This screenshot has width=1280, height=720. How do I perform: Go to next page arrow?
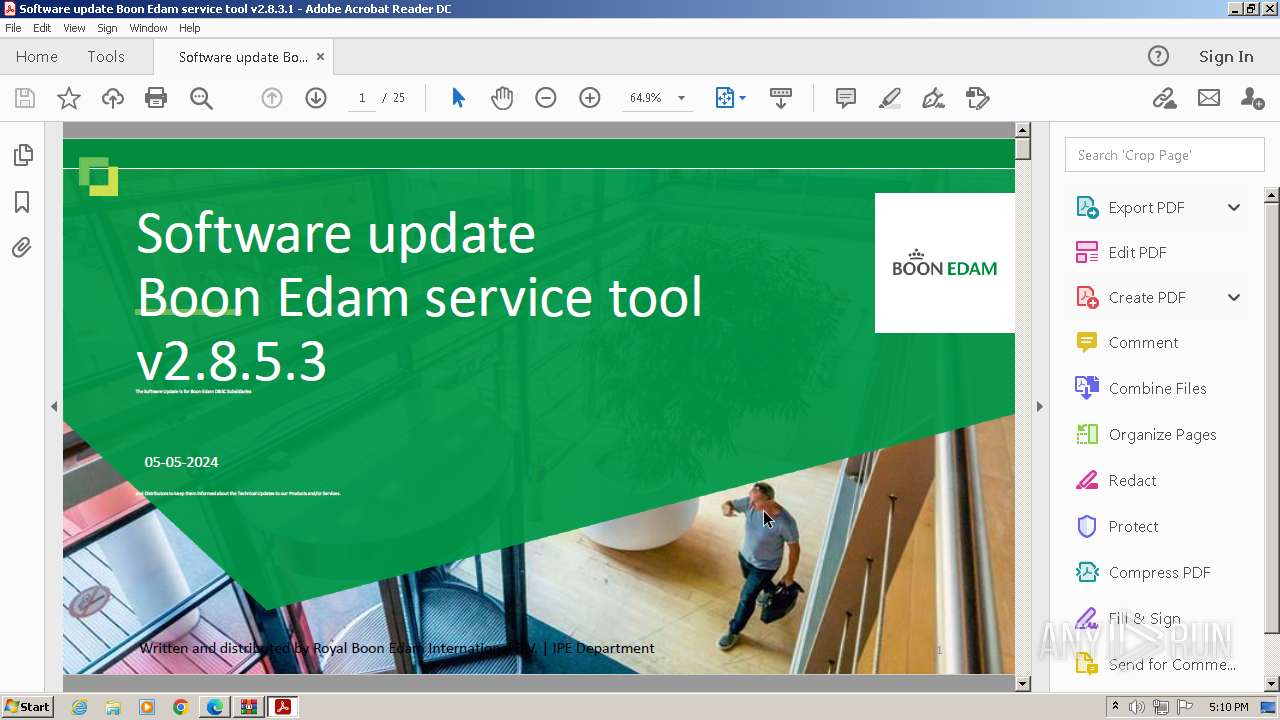(x=316, y=98)
